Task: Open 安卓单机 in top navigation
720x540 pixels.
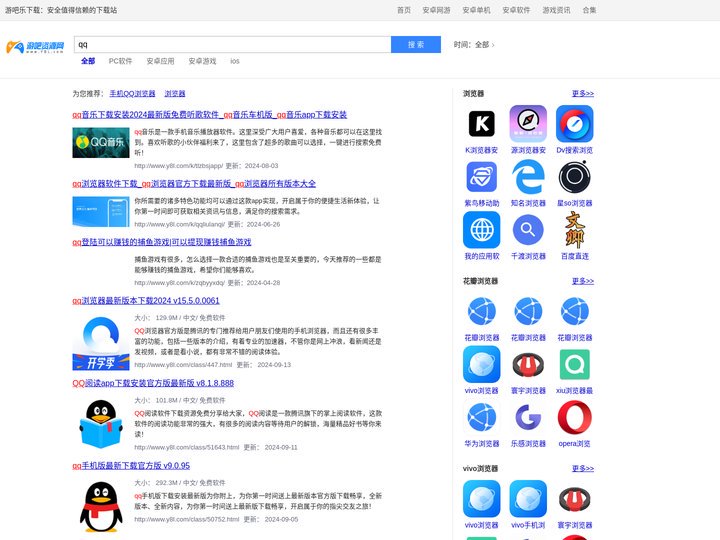Action: [x=476, y=10]
